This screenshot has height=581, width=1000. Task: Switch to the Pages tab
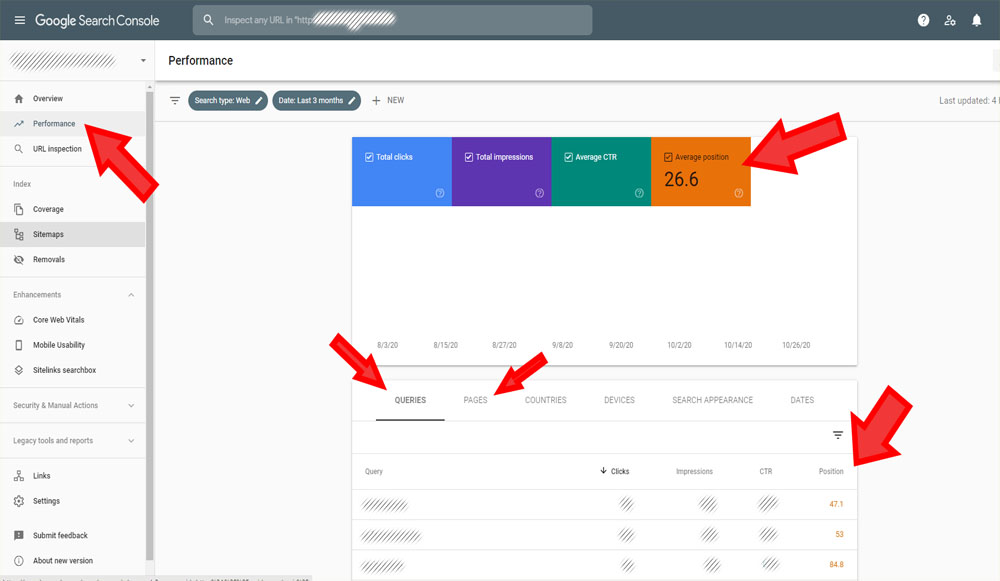pos(475,400)
